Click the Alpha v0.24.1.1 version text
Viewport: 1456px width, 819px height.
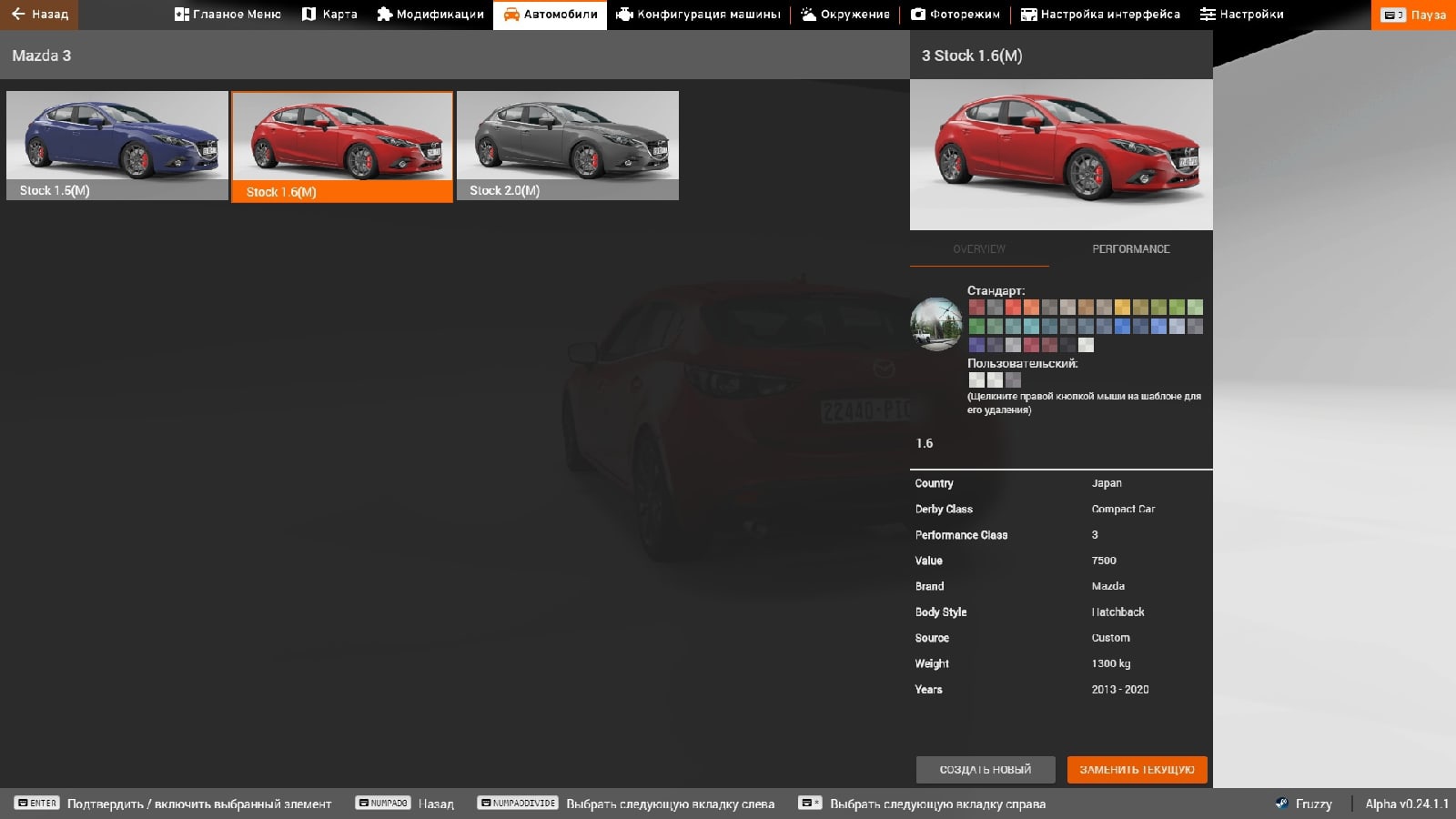point(1407,804)
